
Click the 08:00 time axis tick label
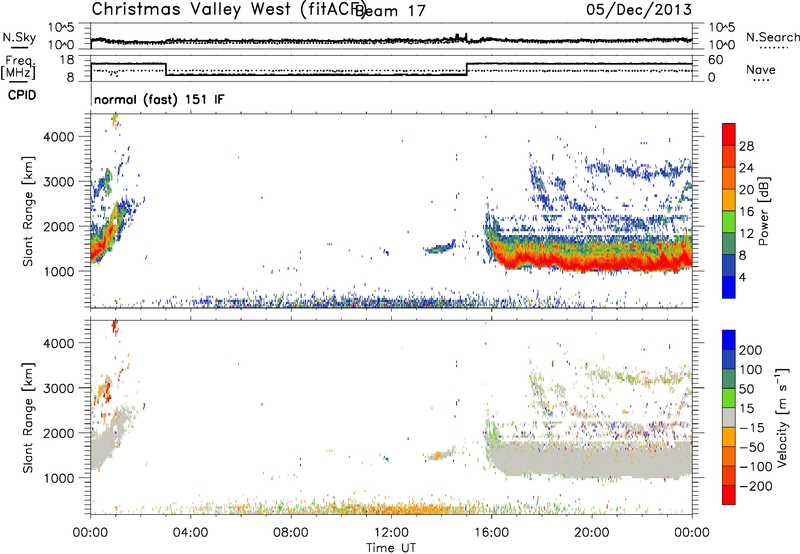pyautogui.click(x=291, y=532)
